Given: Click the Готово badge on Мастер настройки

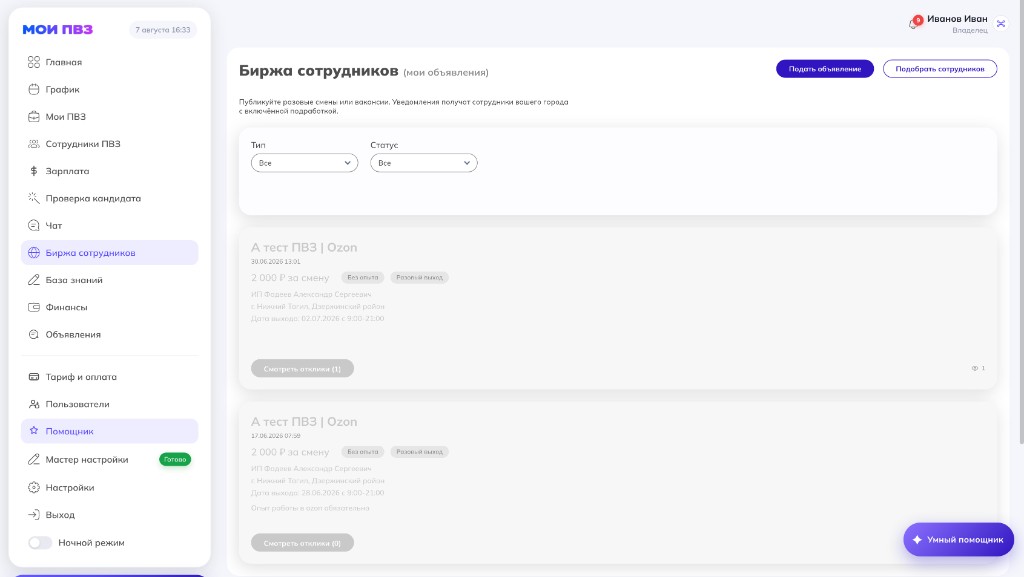Looking at the screenshot, I should [x=175, y=460].
